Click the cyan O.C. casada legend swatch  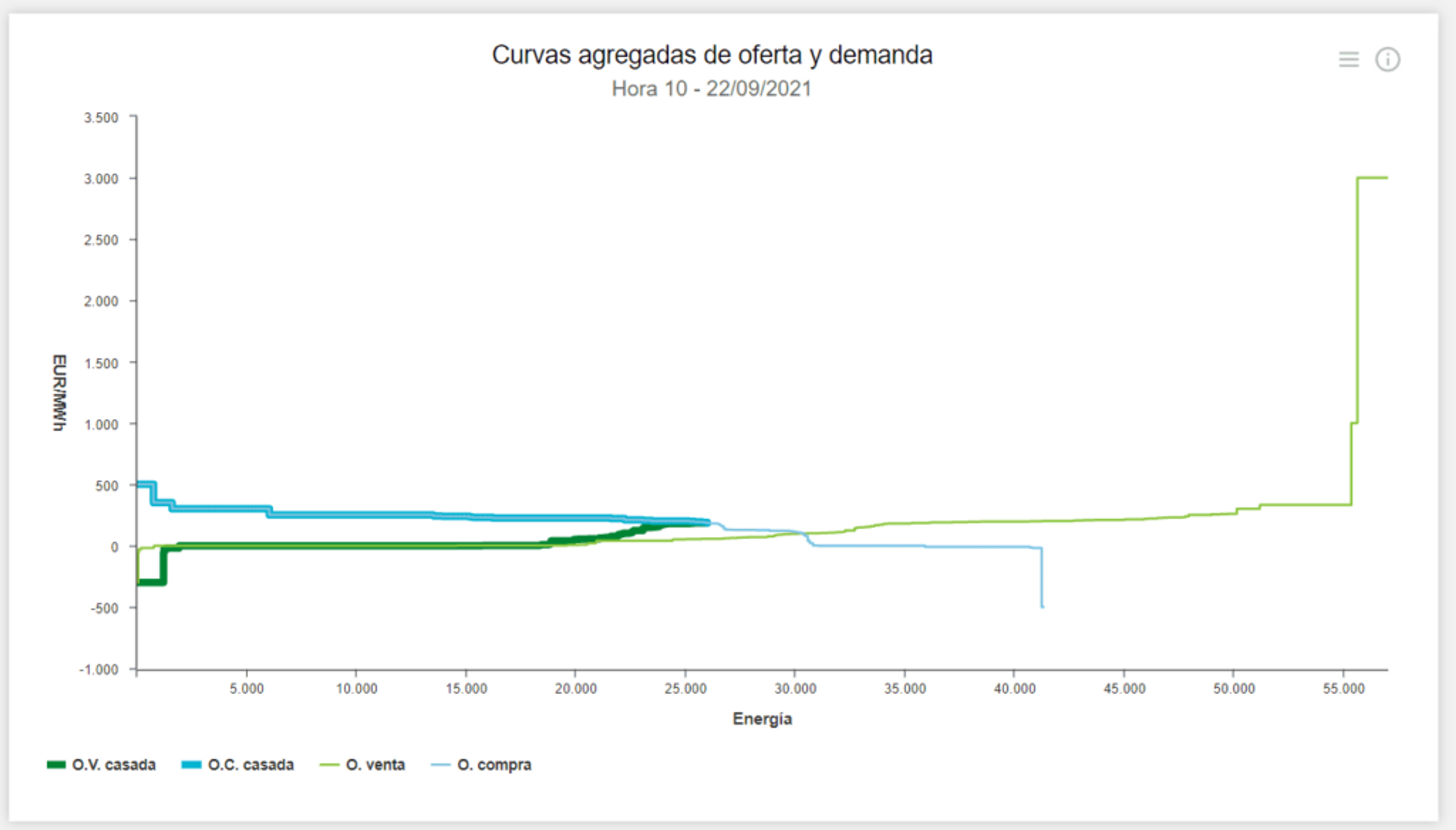191,765
